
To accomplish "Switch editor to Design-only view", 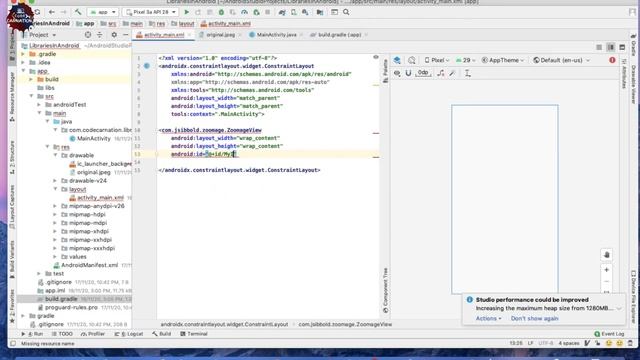I will click(x=622, y=47).
